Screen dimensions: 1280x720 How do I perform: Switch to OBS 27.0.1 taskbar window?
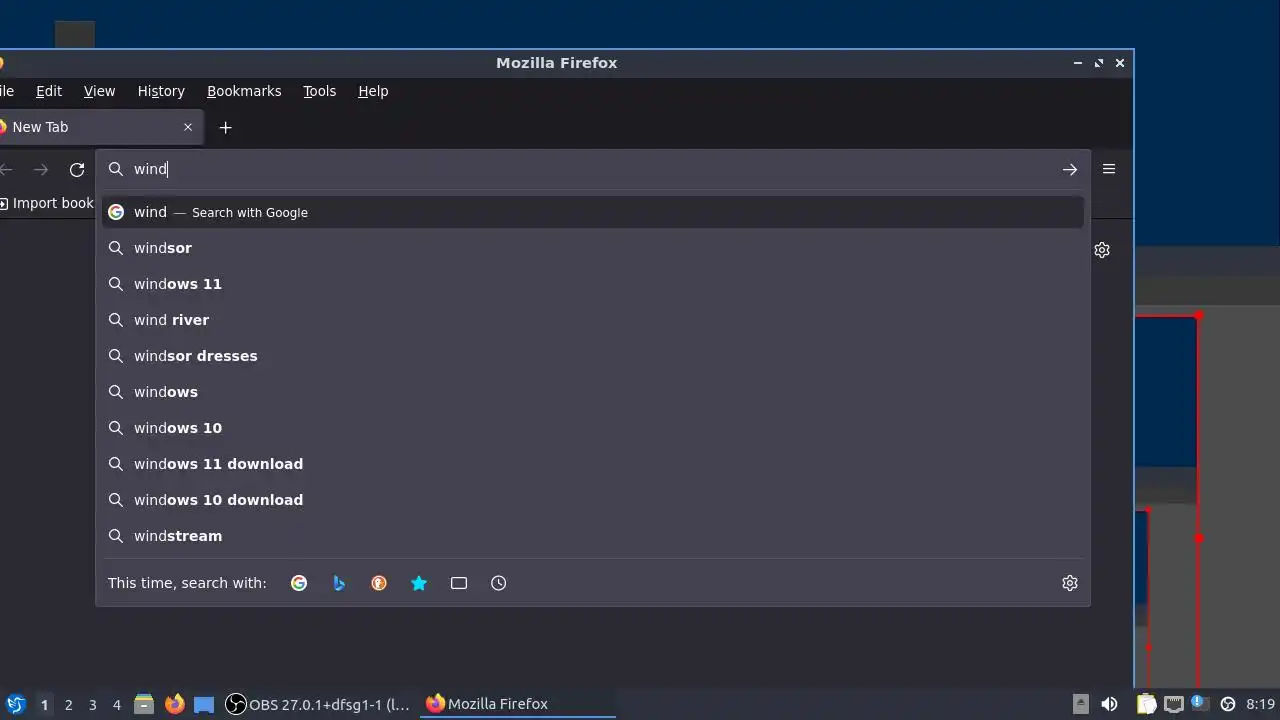pyautogui.click(x=318, y=704)
